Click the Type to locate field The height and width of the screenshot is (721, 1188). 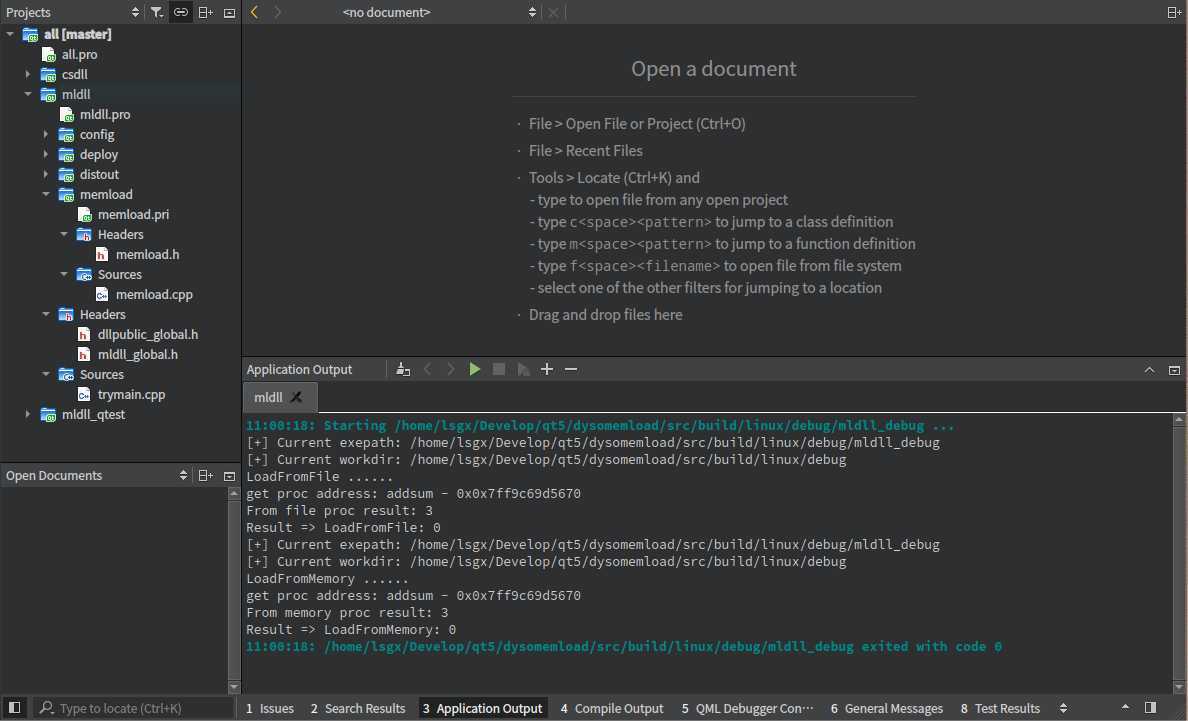pos(133,708)
